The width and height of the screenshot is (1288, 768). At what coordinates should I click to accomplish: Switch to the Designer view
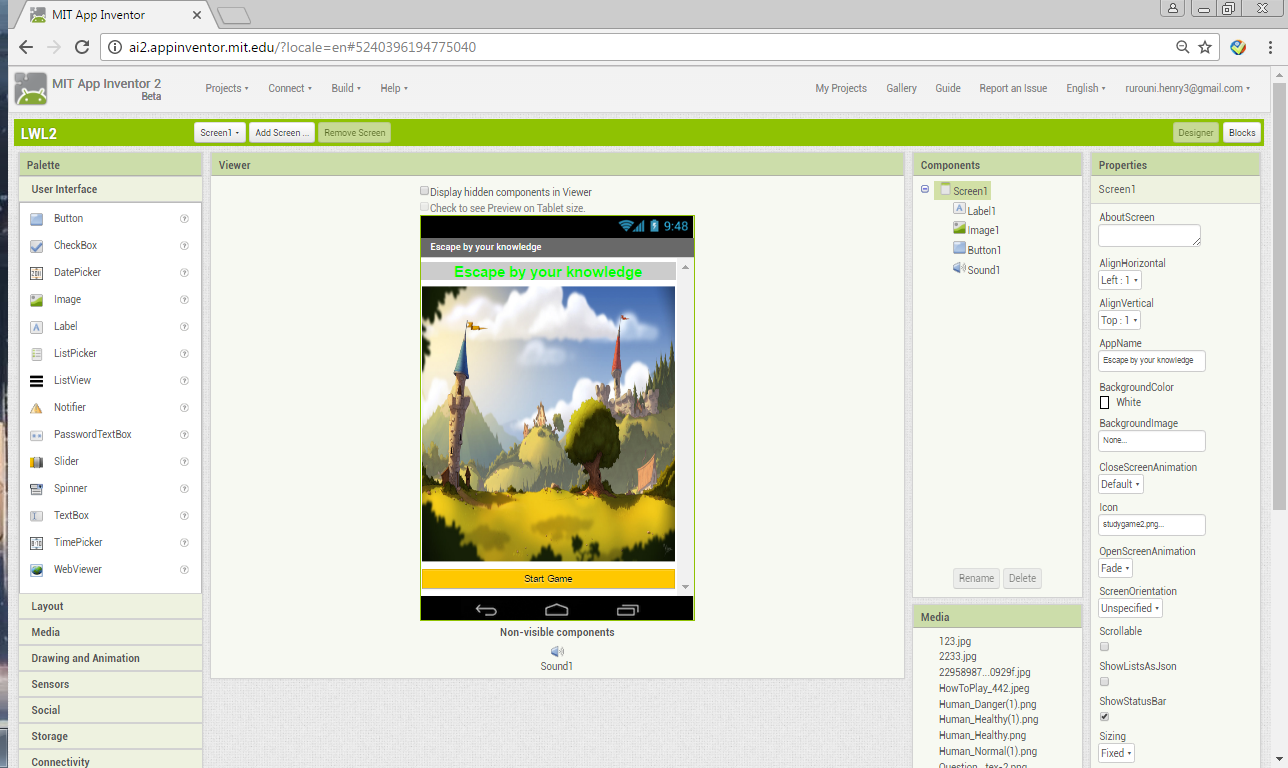click(x=1196, y=132)
